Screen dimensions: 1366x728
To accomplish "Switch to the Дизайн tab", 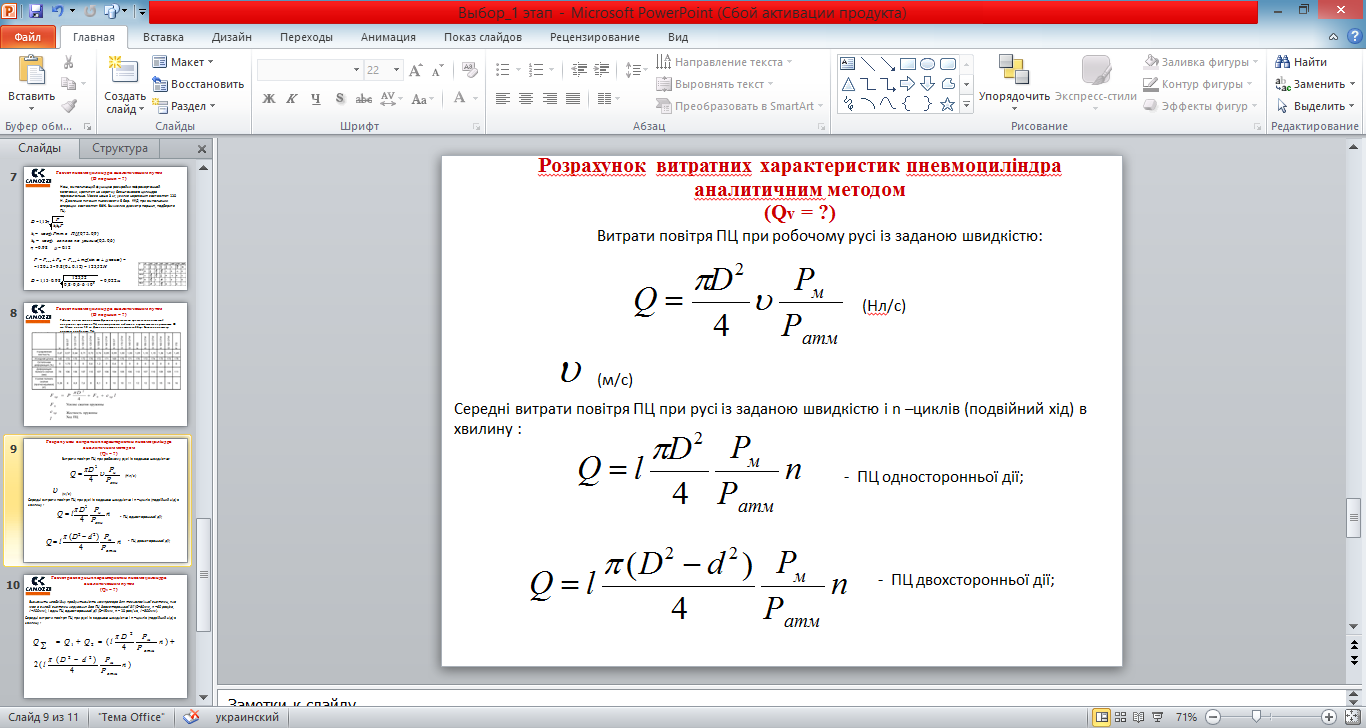I will pos(232,37).
